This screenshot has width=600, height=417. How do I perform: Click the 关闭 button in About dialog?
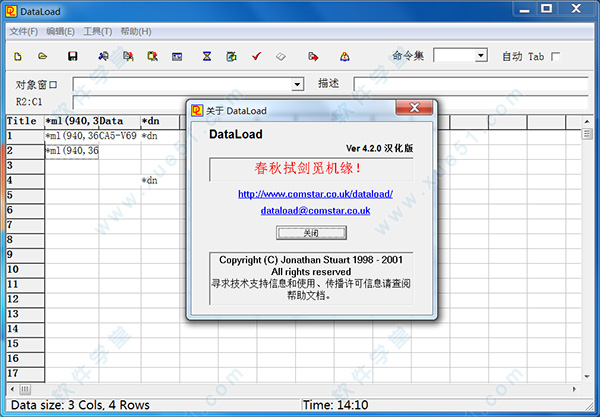(x=311, y=233)
